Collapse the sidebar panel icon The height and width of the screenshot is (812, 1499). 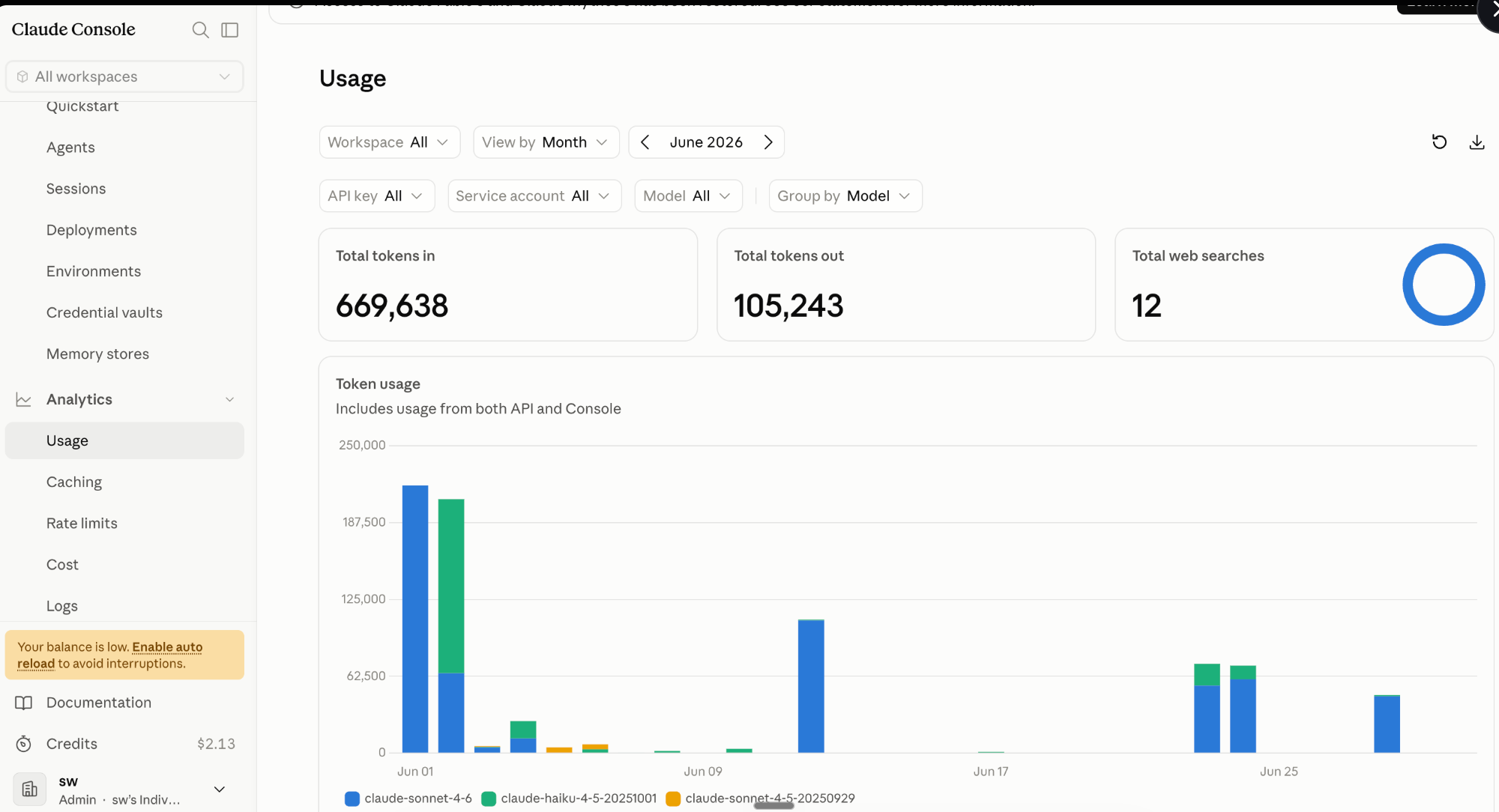(230, 30)
